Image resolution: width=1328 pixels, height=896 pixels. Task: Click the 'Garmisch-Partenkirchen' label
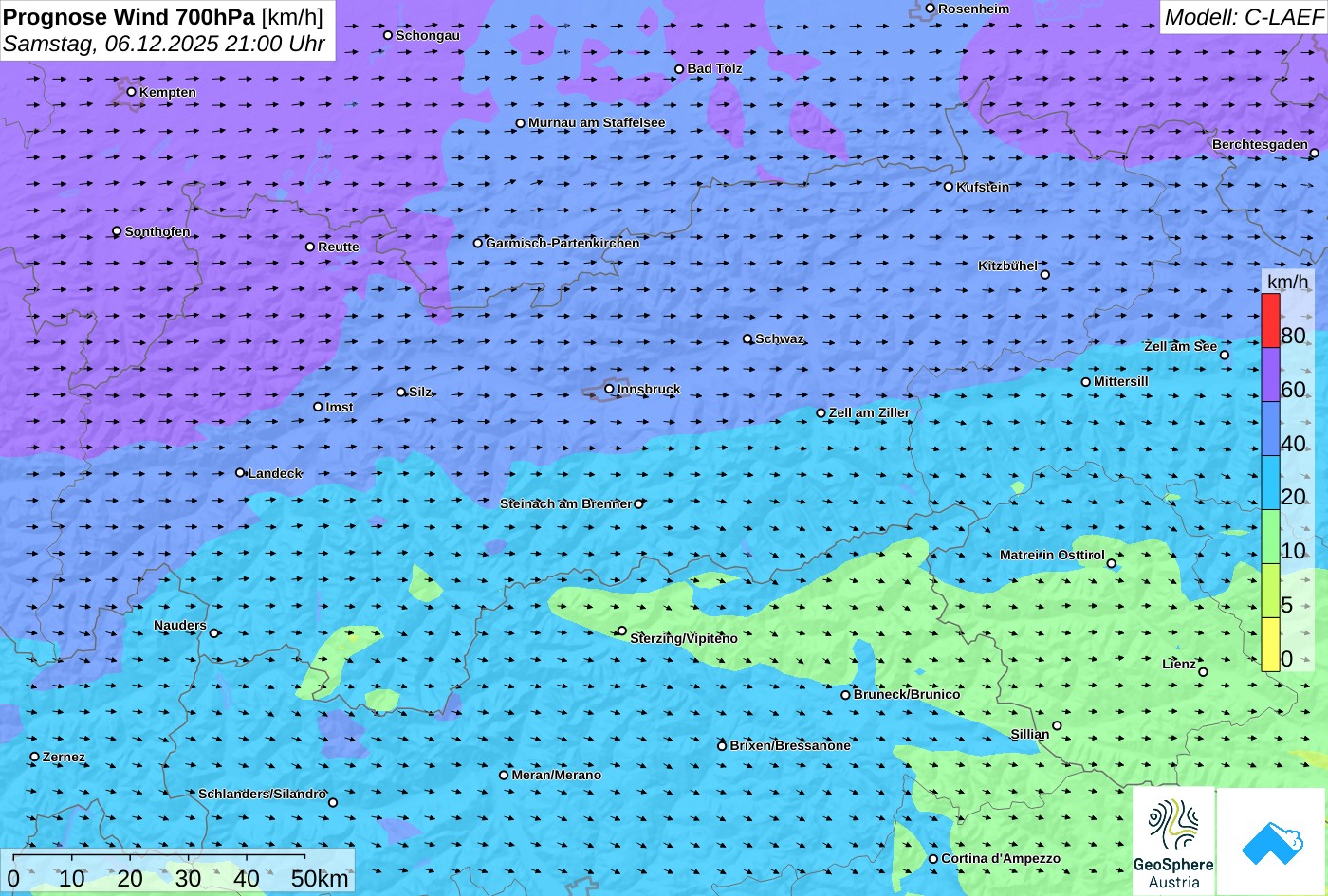[x=563, y=243]
